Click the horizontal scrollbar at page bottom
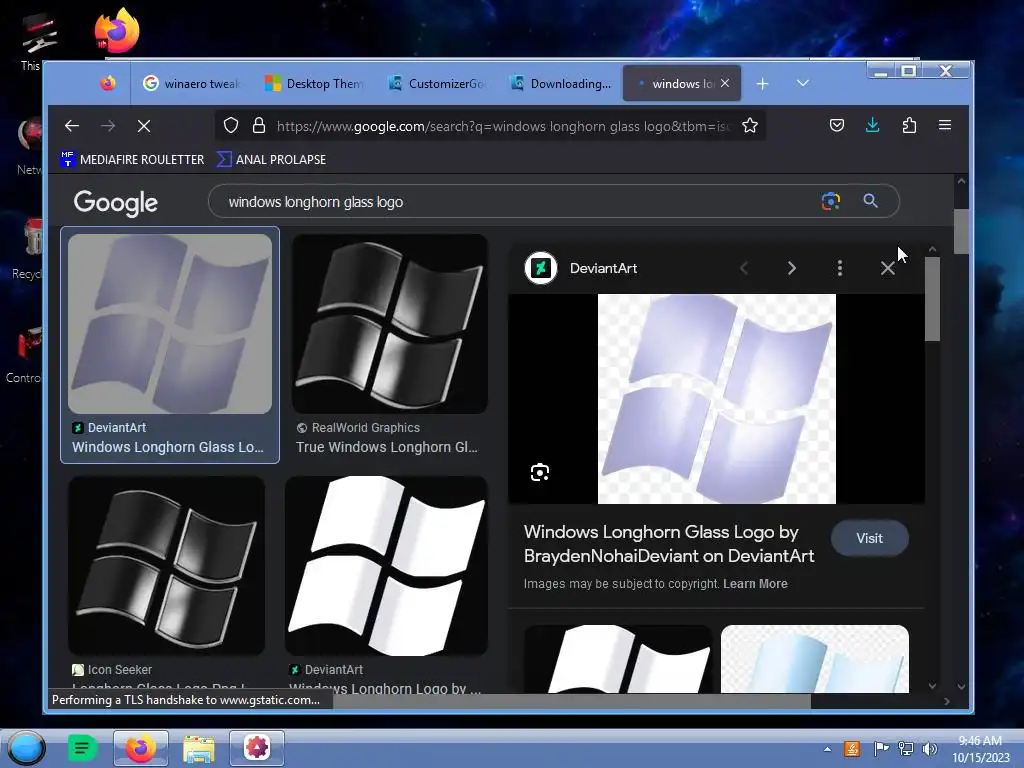 [571, 701]
